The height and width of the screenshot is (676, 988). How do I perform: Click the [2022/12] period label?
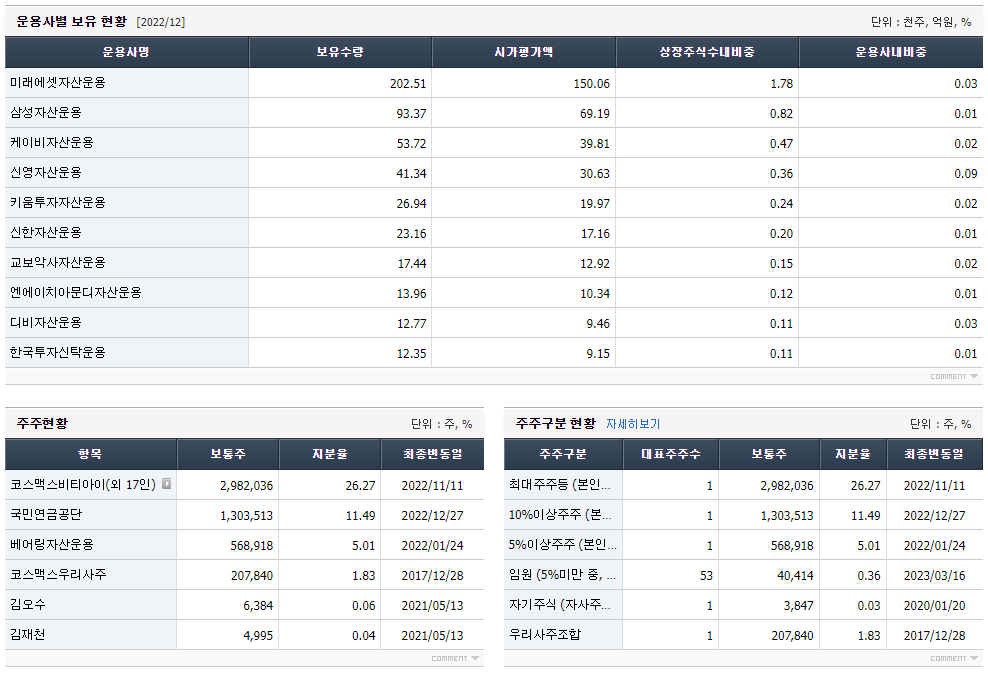161,22
